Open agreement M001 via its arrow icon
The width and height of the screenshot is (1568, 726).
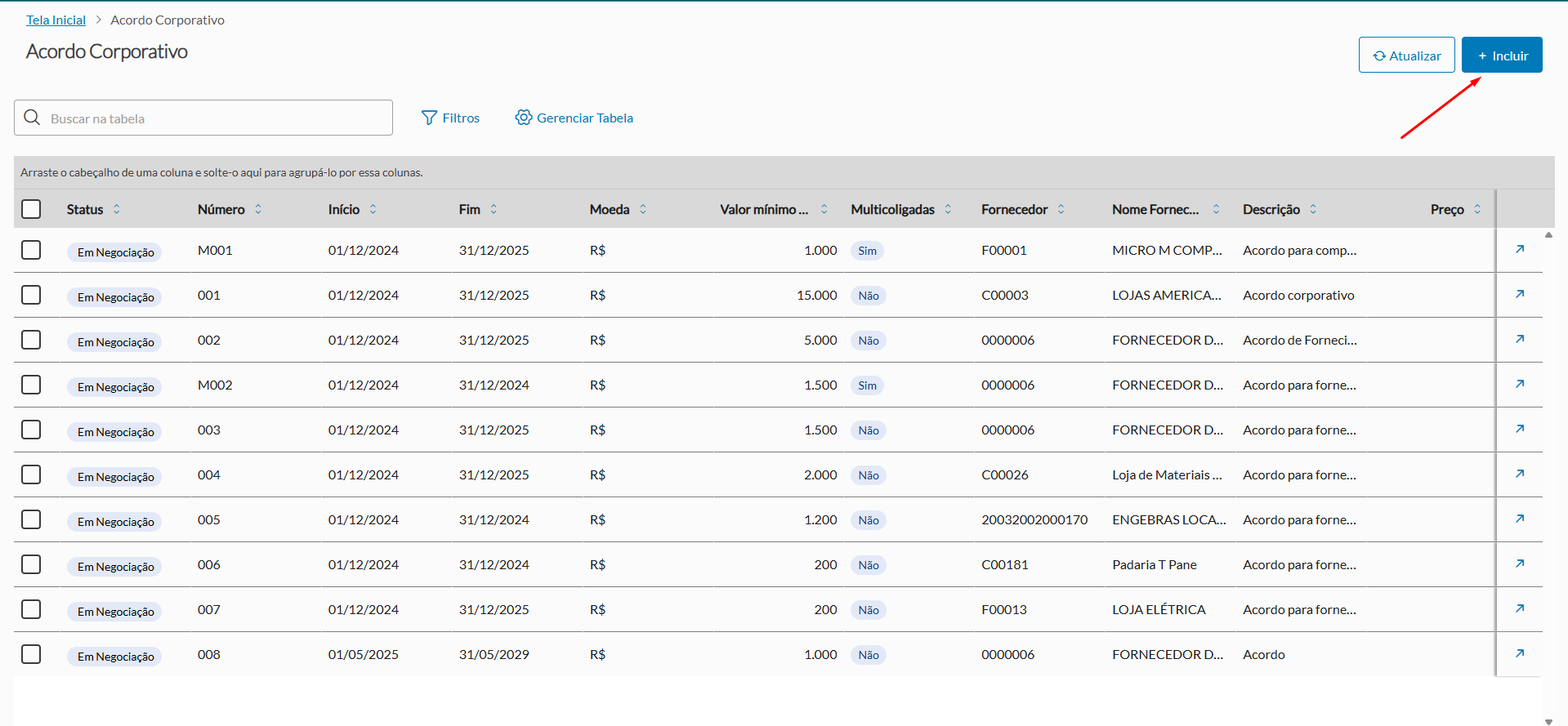click(x=1520, y=249)
